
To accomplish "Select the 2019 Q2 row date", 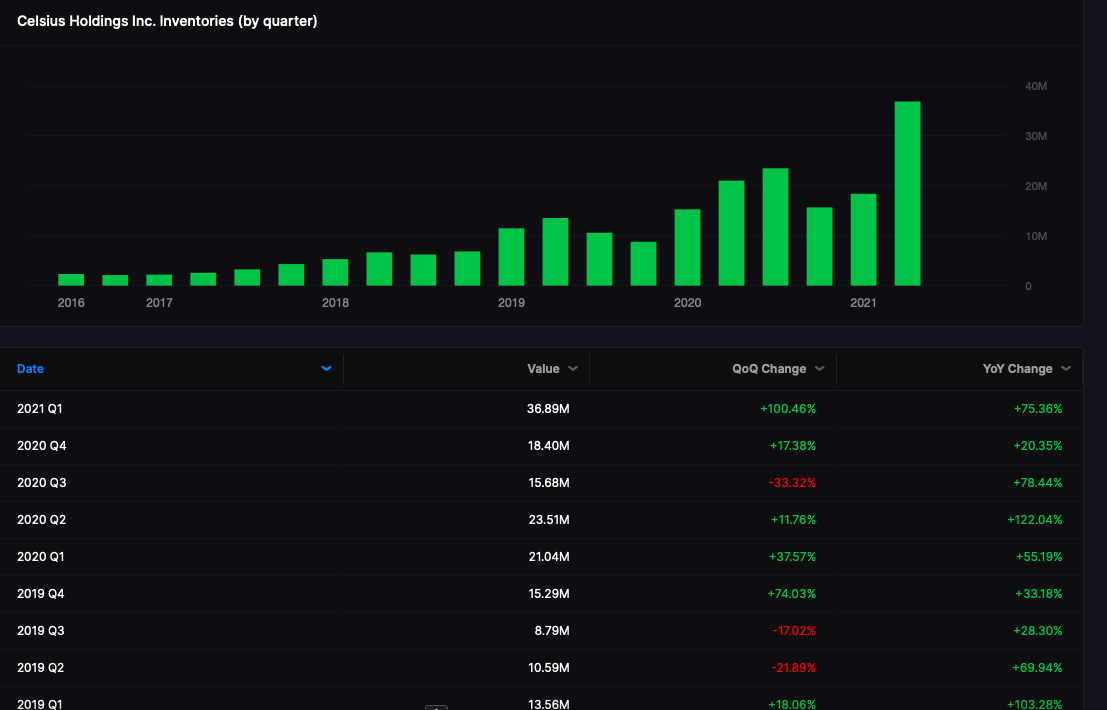I will tap(40, 668).
